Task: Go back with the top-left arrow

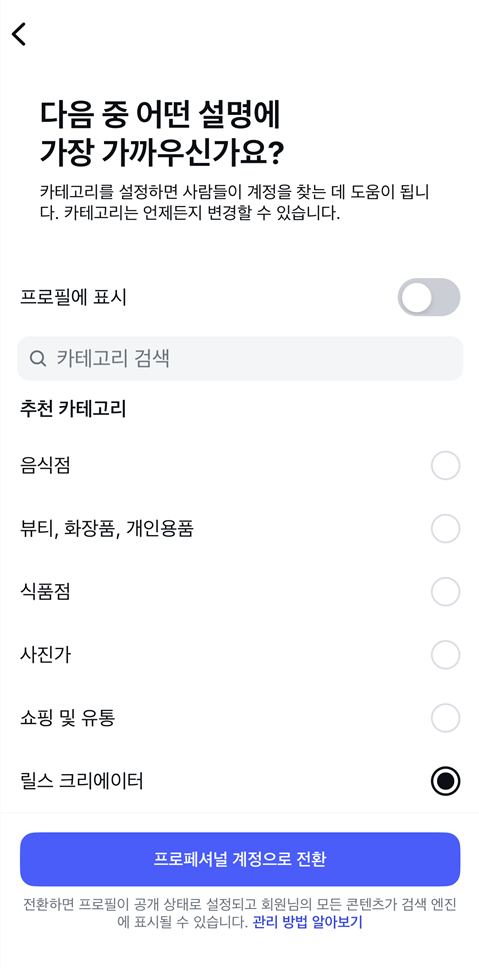Action: (x=19, y=34)
